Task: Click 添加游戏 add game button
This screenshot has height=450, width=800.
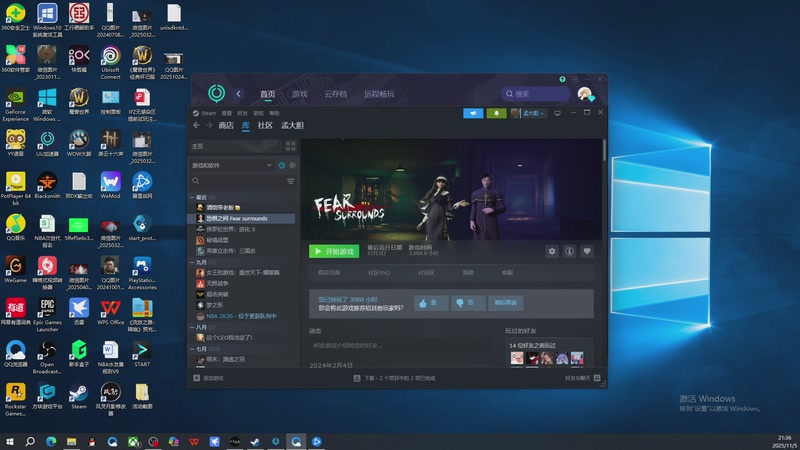Action: pyautogui.click(x=208, y=378)
